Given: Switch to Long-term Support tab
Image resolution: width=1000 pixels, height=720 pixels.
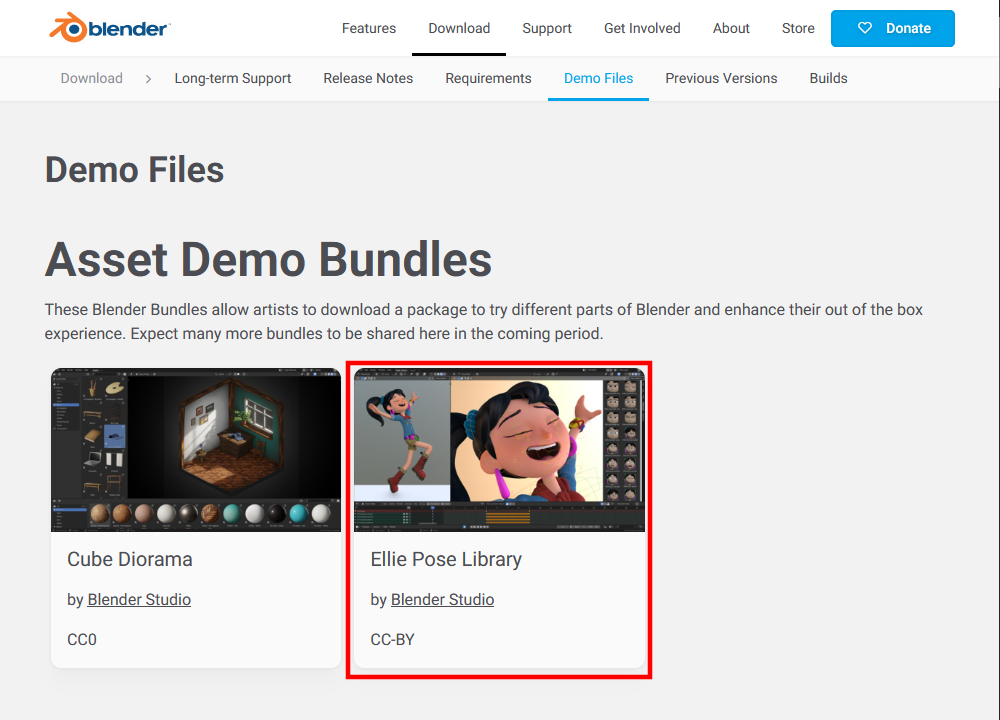Looking at the screenshot, I should [233, 78].
